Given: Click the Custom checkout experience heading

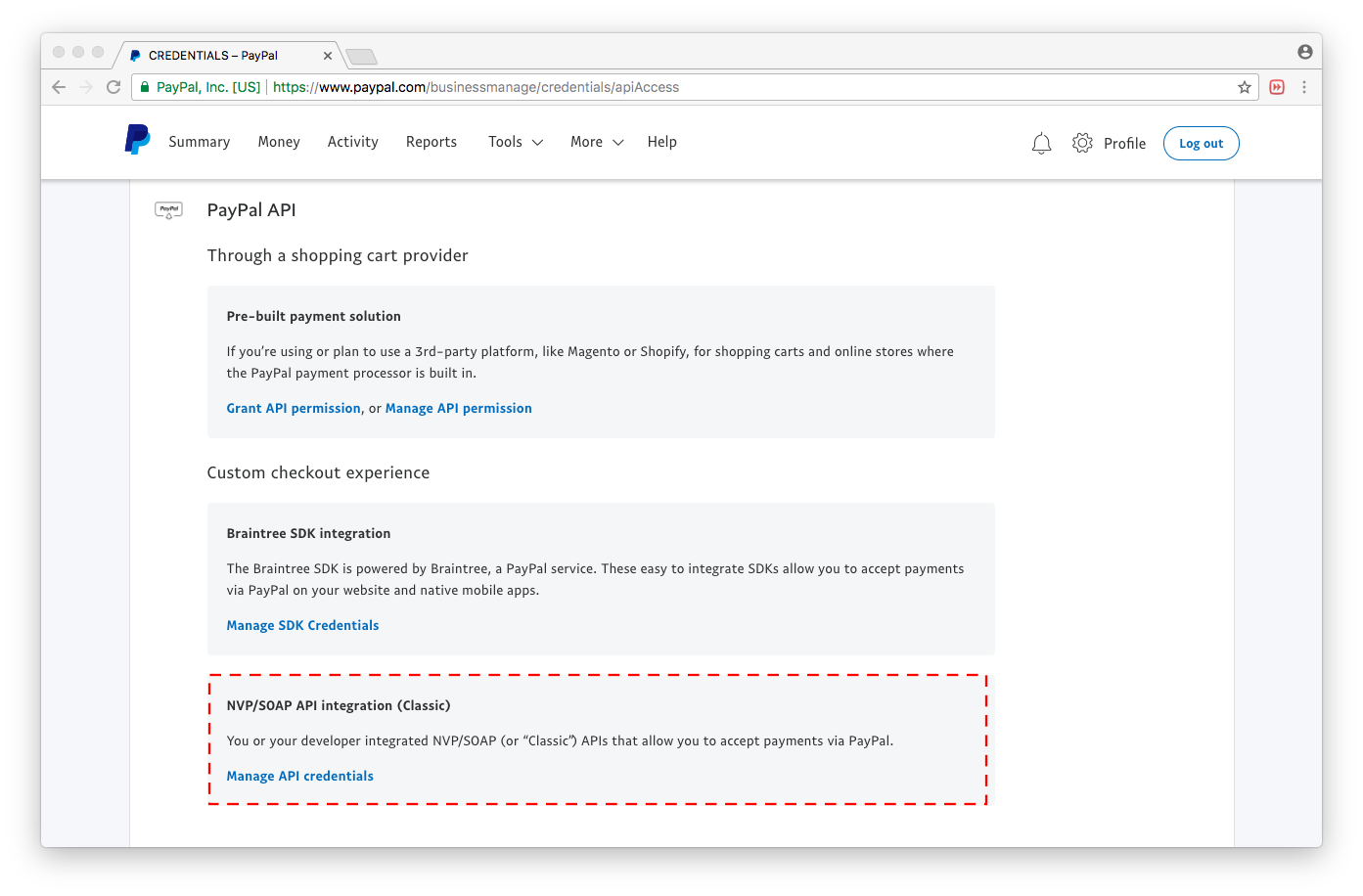Looking at the screenshot, I should pos(318,472).
